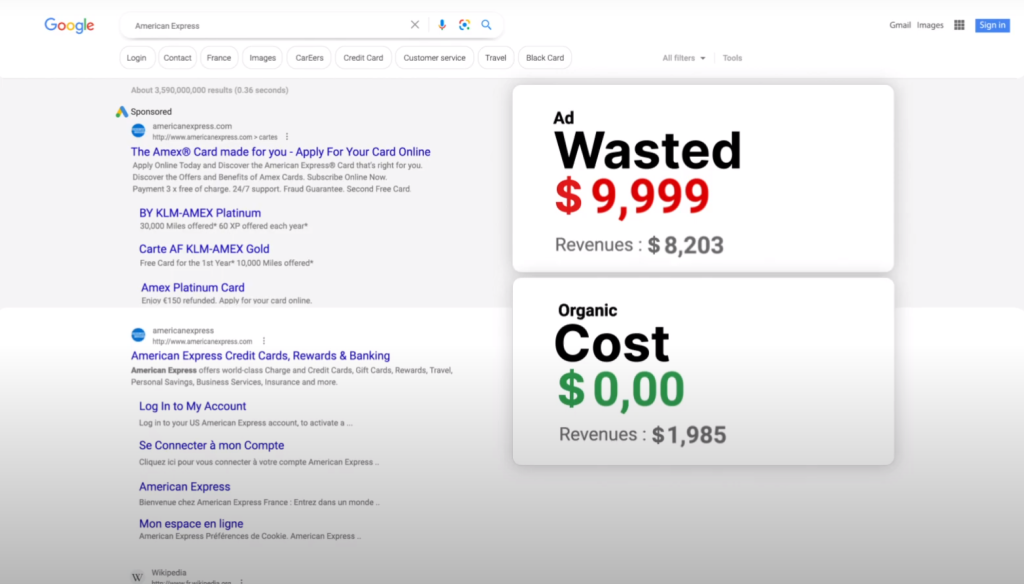Open the All filters dropdown
Screen dimensions: 1024x584
[x=683, y=58]
